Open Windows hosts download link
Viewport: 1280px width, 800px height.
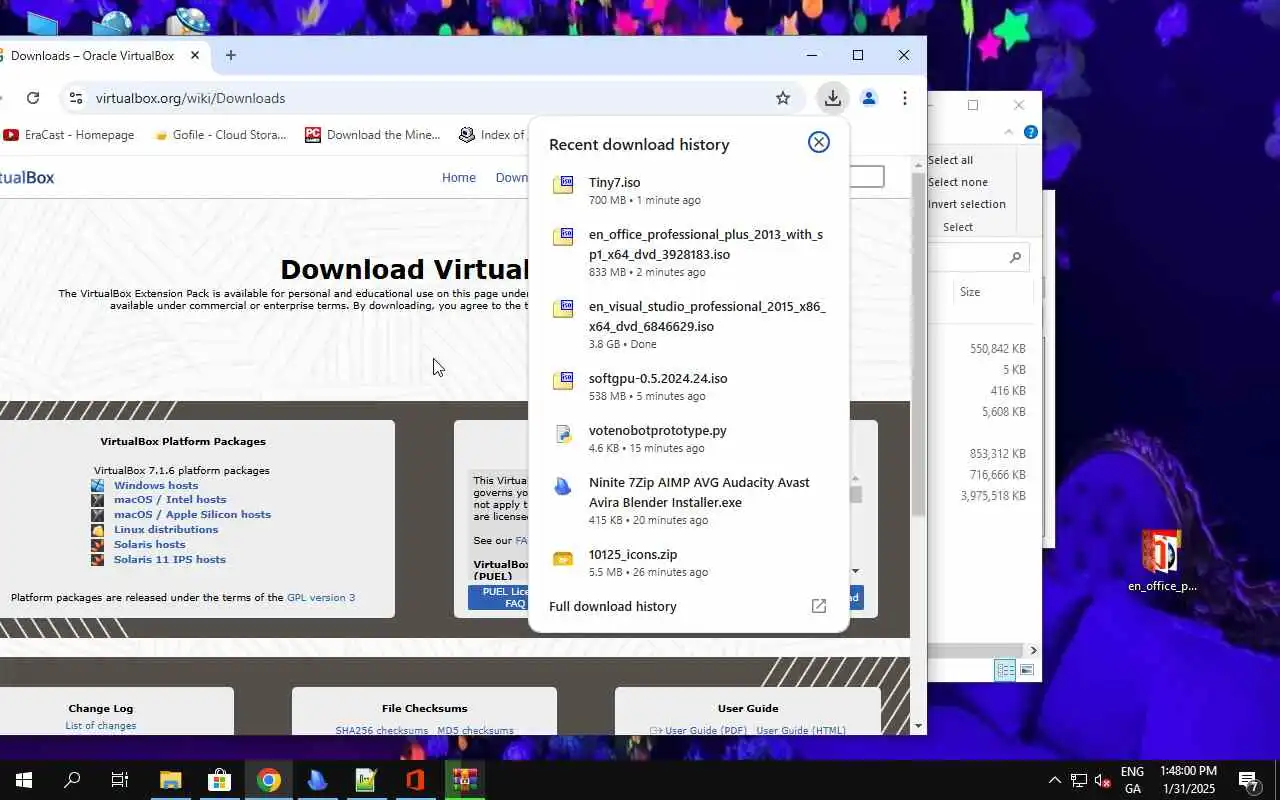[x=156, y=485]
